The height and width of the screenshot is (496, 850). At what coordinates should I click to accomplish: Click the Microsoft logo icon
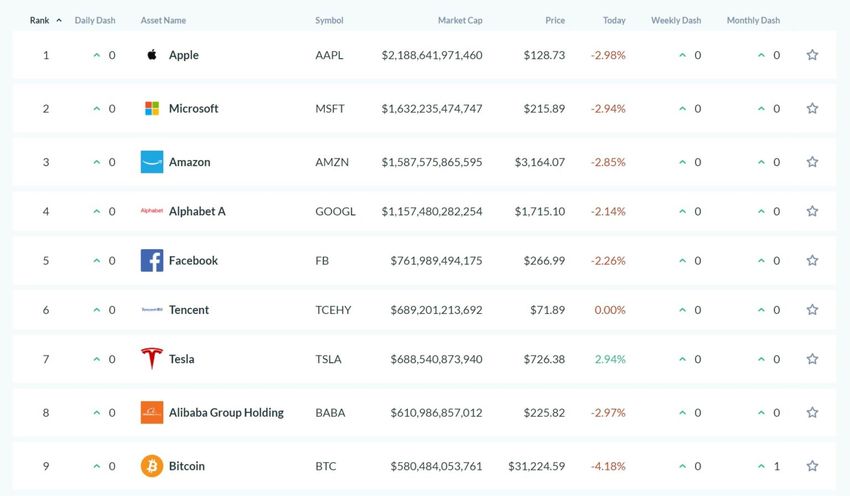(152, 108)
